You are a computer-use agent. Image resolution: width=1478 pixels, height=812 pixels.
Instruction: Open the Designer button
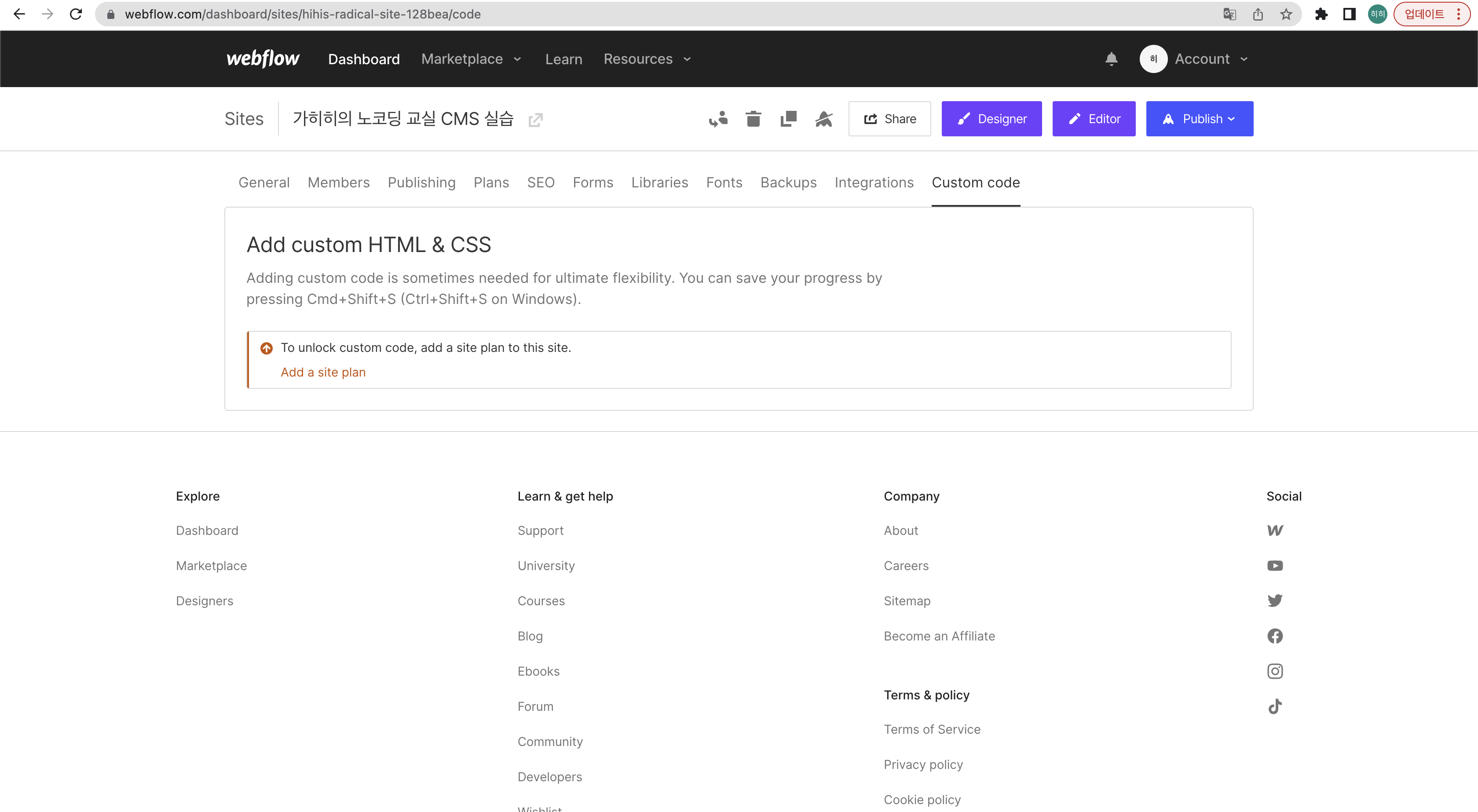click(x=991, y=119)
